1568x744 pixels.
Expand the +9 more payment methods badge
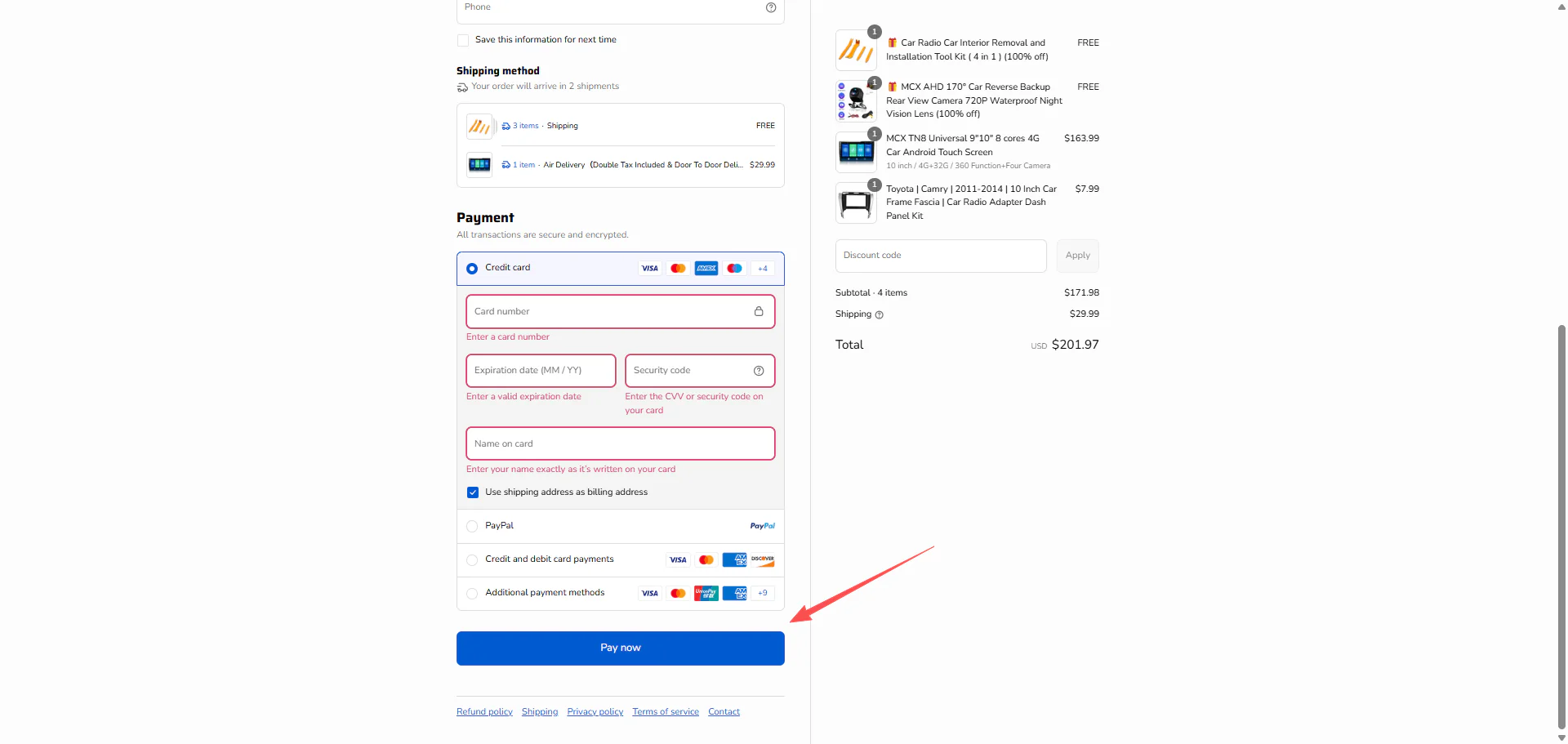pos(762,593)
